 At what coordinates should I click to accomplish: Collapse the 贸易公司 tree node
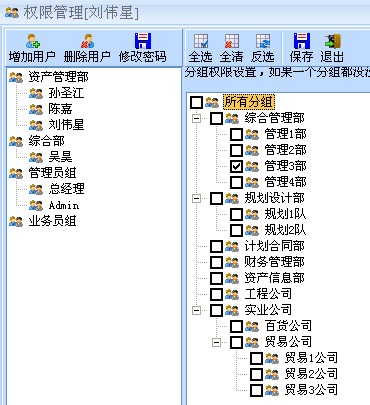point(217,343)
